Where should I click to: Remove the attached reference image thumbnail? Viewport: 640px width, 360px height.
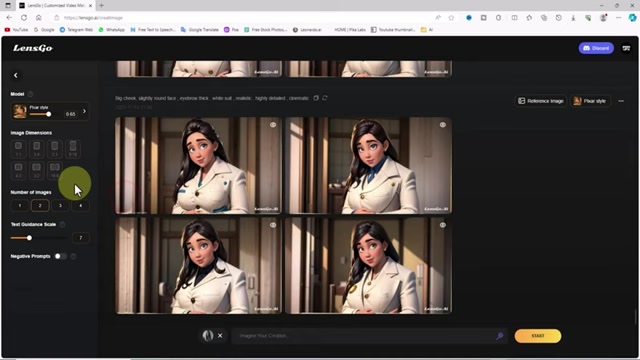coord(220,336)
